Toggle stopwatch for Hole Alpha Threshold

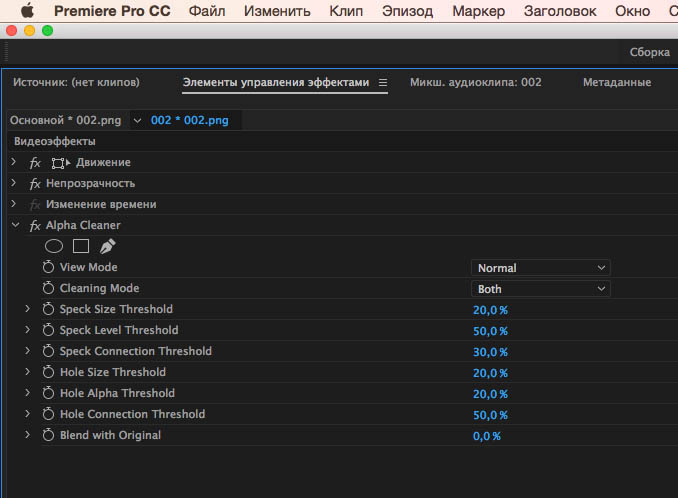click(x=48, y=393)
